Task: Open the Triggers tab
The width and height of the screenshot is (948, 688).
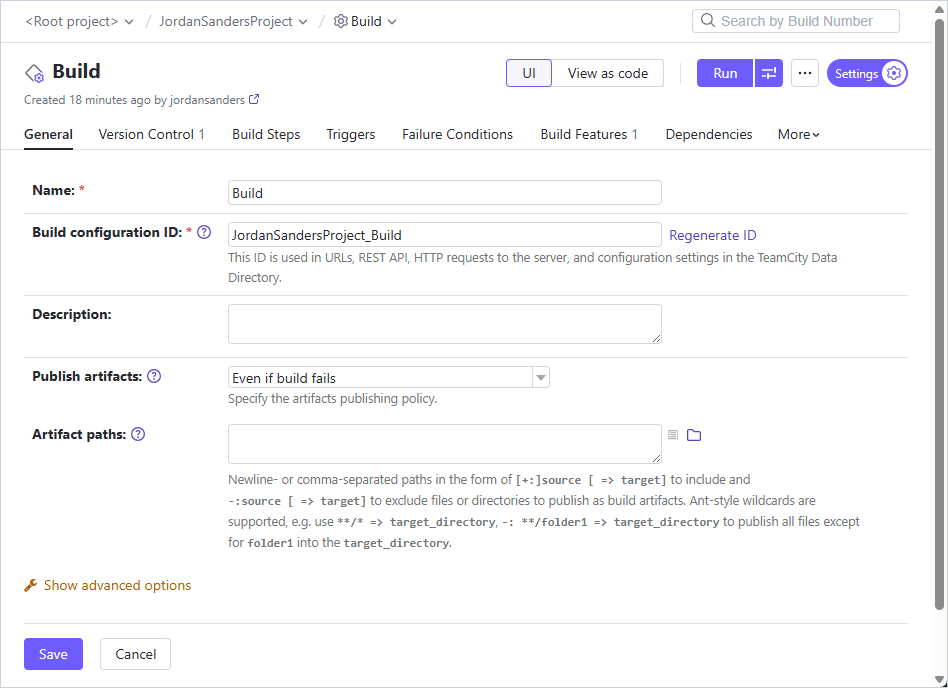Action: tap(351, 134)
